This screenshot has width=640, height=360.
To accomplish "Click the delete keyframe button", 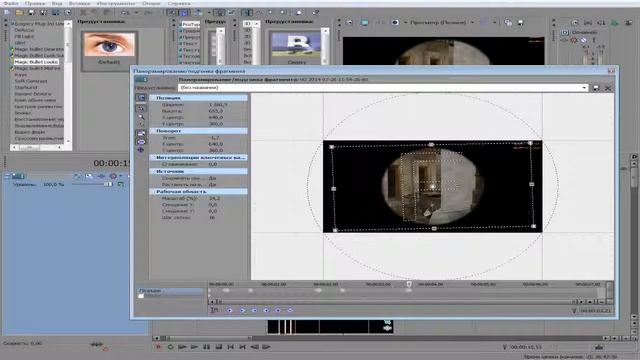I will click(290, 311).
